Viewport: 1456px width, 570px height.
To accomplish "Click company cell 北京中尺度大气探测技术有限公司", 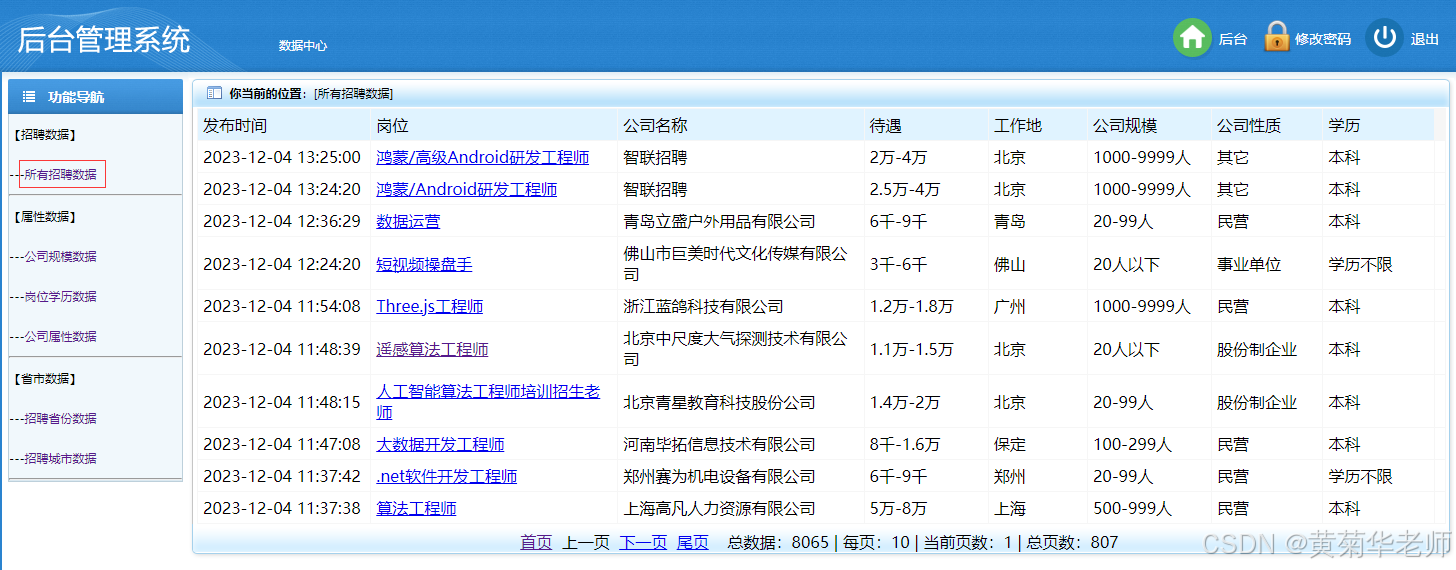I will click(x=735, y=349).
